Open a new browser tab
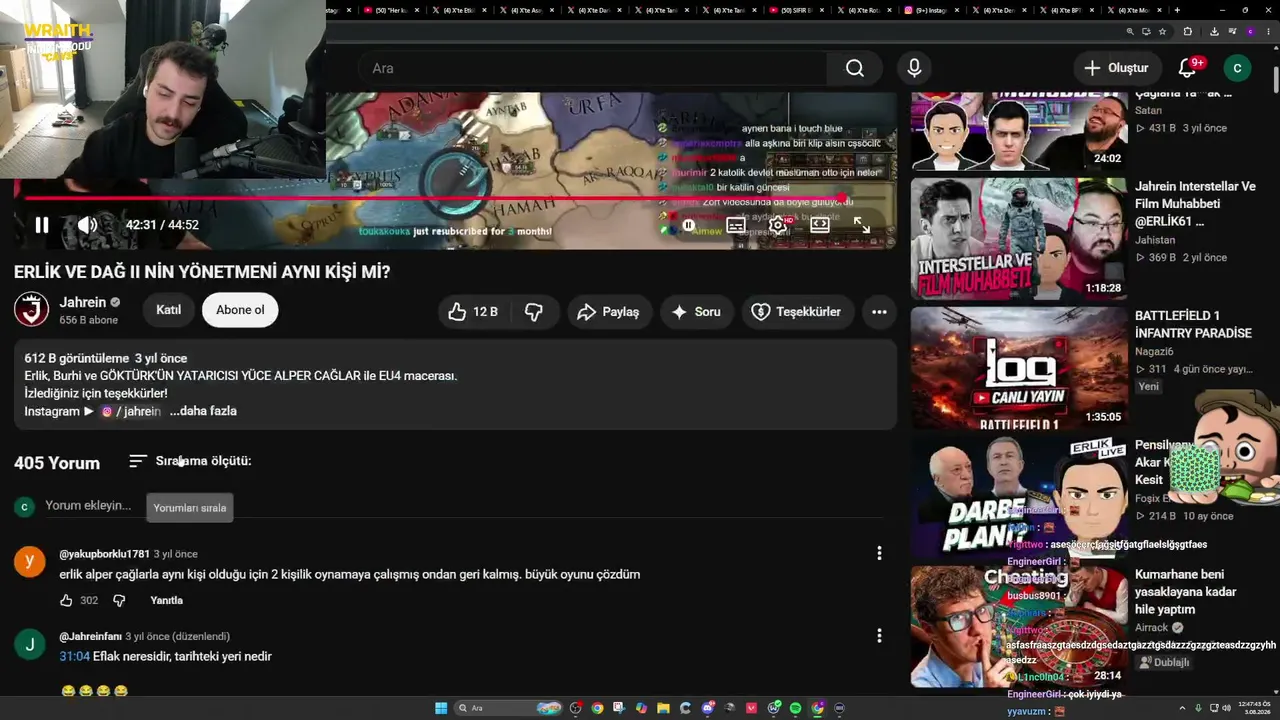The image size is (1280, 720). click(x=1177, y=10)
